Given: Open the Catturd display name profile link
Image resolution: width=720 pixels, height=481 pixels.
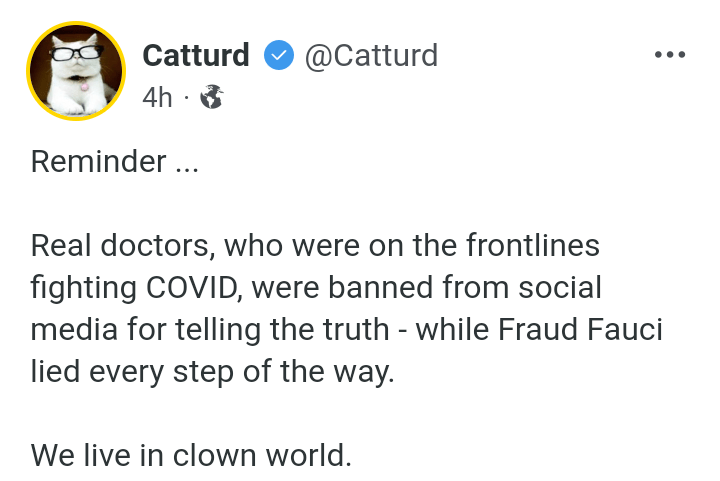Looking at the screenshot, I should [196, 56].
